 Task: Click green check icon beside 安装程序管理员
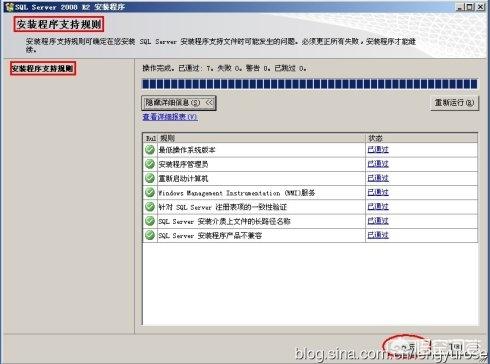(150, 164)
